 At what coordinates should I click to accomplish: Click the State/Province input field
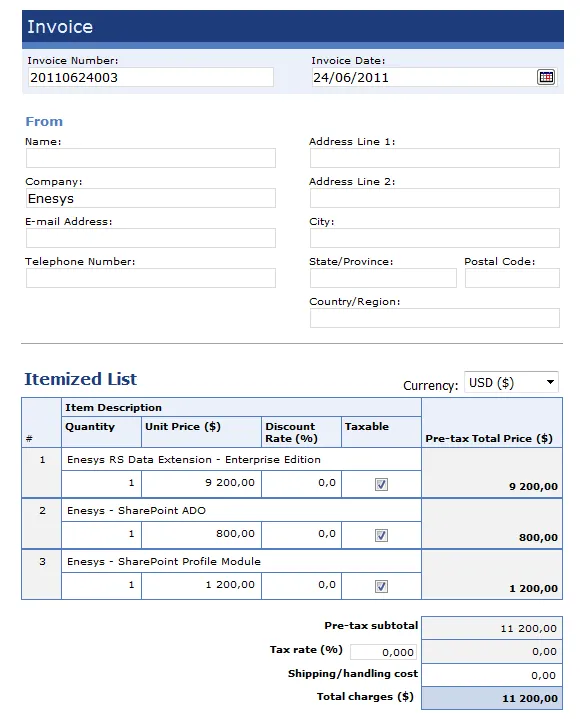pos(383,278)
